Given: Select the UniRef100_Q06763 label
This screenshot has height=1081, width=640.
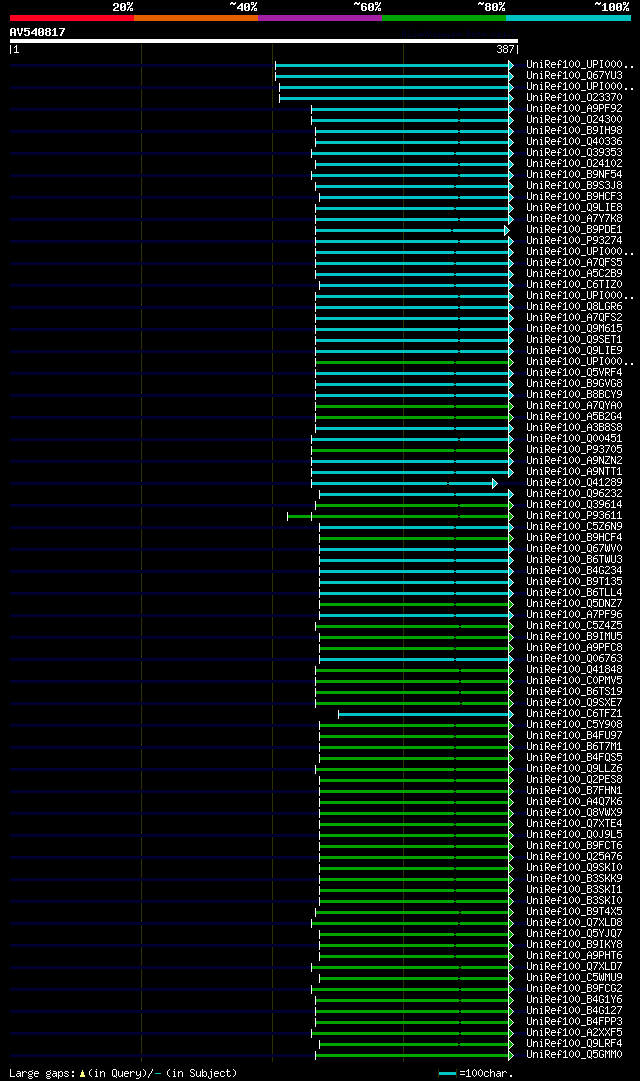Looking at the screenshot, I should [x=574, y=659].
